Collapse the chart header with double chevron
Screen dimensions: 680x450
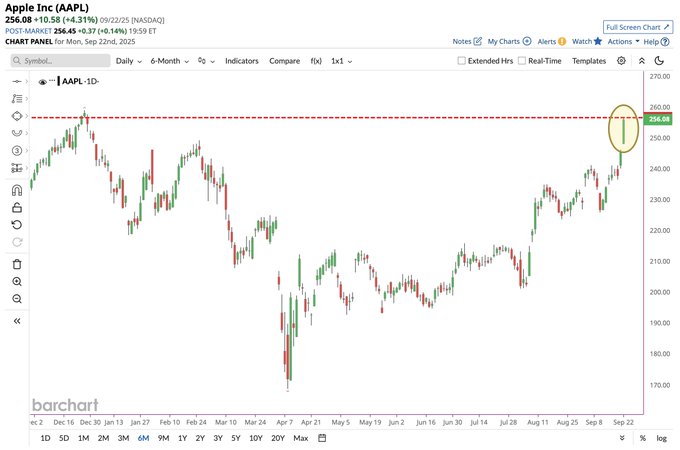641,61
